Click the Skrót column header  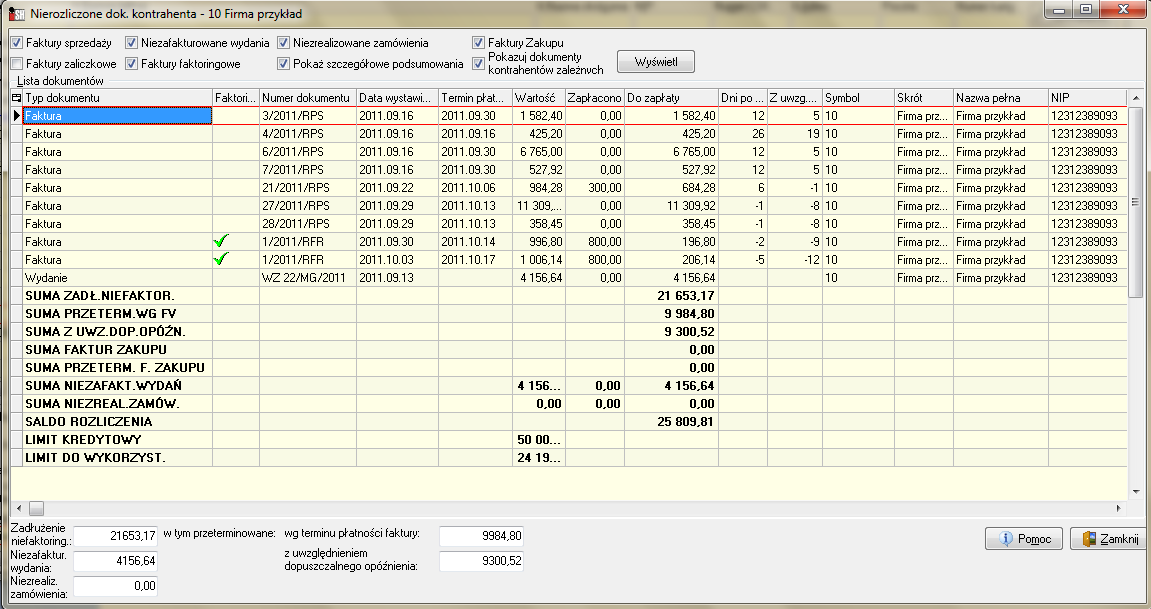coord(923,98)
